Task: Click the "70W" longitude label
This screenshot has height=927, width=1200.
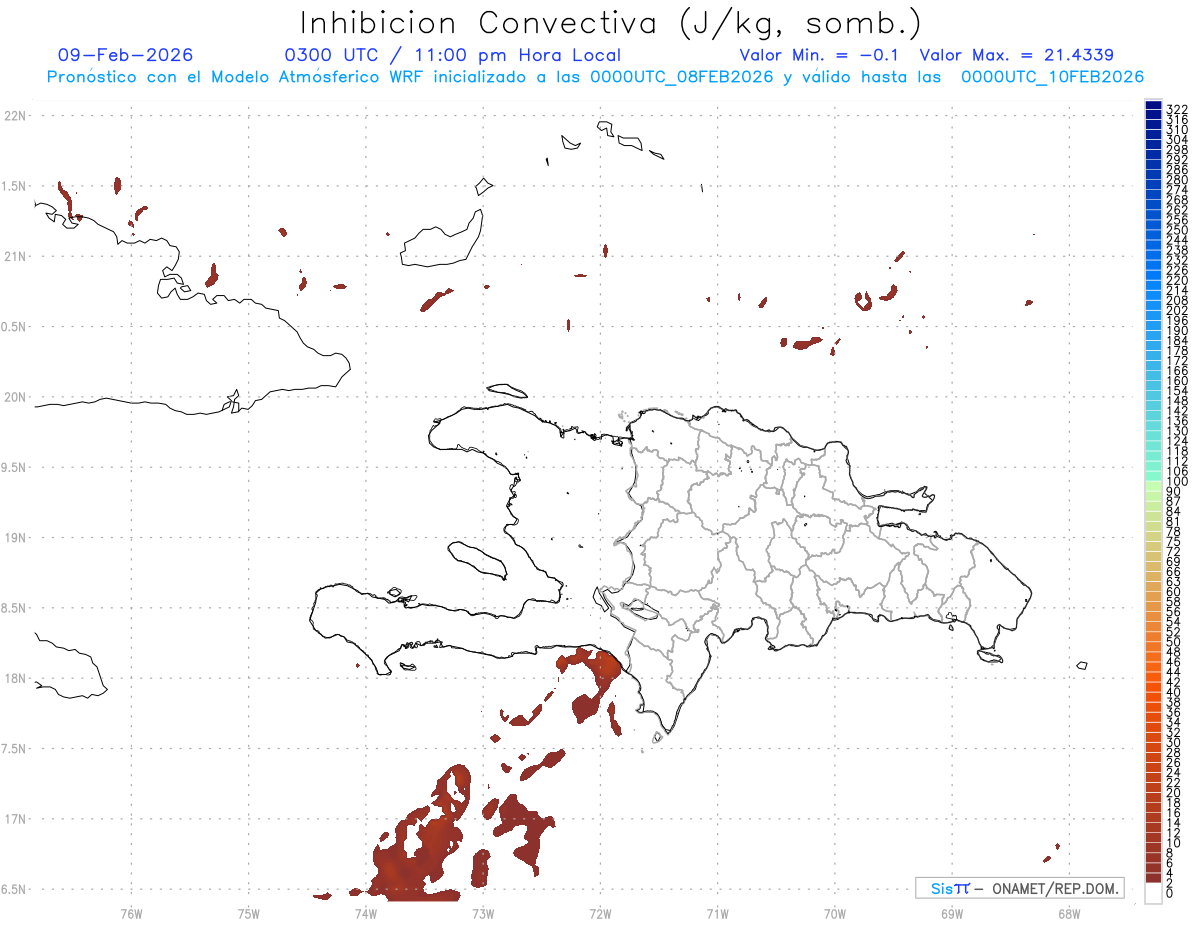Action: pyautogui.click(x=834, y=912)
